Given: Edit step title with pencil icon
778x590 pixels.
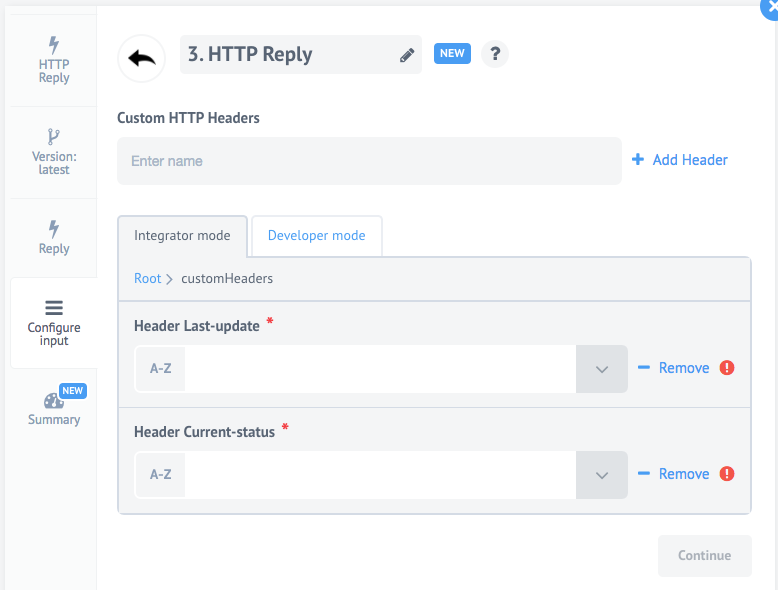Looking at the screenshot, I should tap(407, 55).
